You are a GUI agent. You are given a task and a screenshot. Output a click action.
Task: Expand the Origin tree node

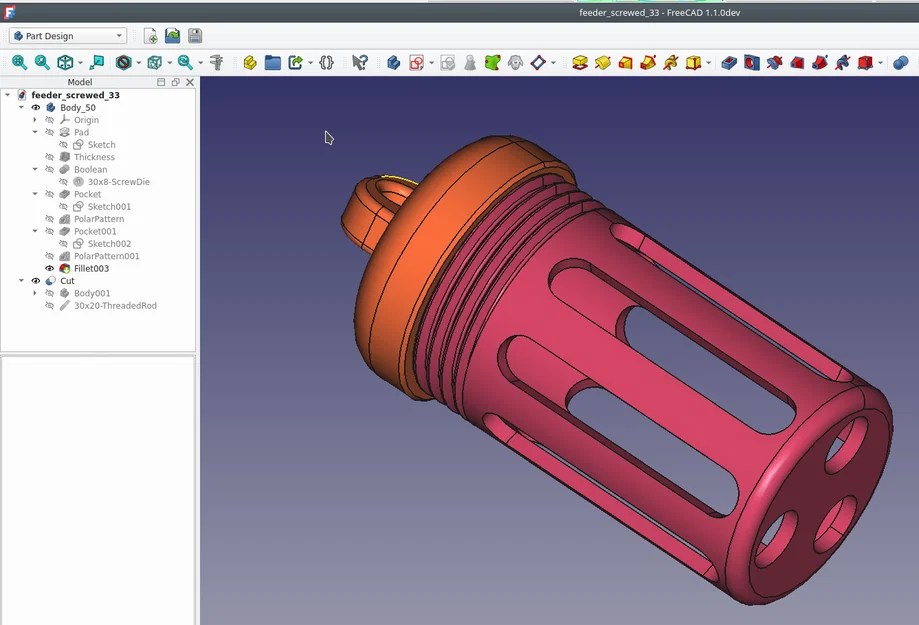click(x=35, y=120)
